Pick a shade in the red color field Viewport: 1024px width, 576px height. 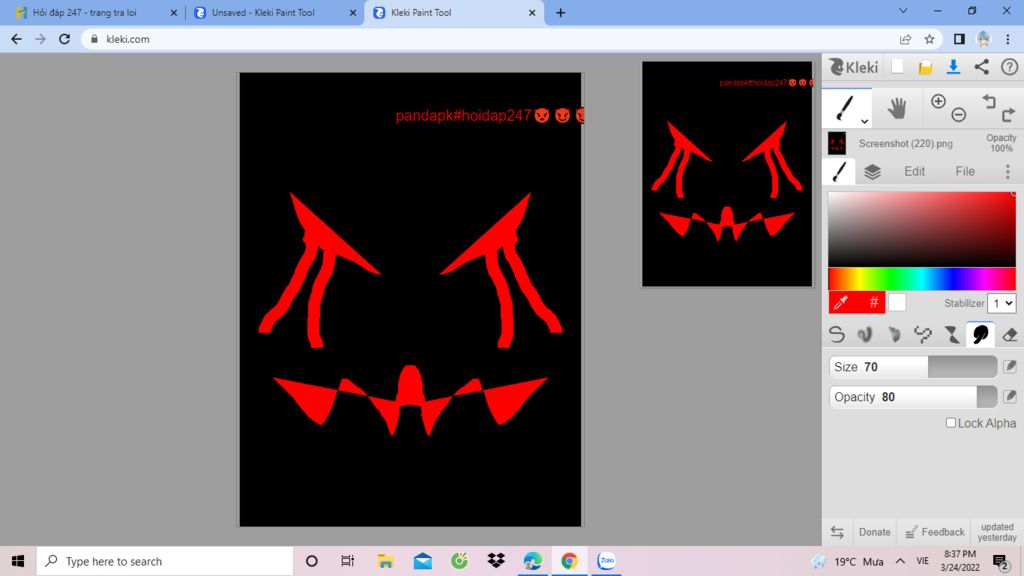(x=921, y=229)
